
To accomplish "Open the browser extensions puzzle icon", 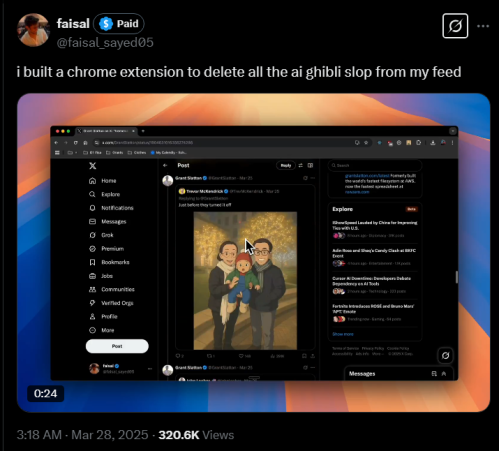I will click(x=419, y=143).
